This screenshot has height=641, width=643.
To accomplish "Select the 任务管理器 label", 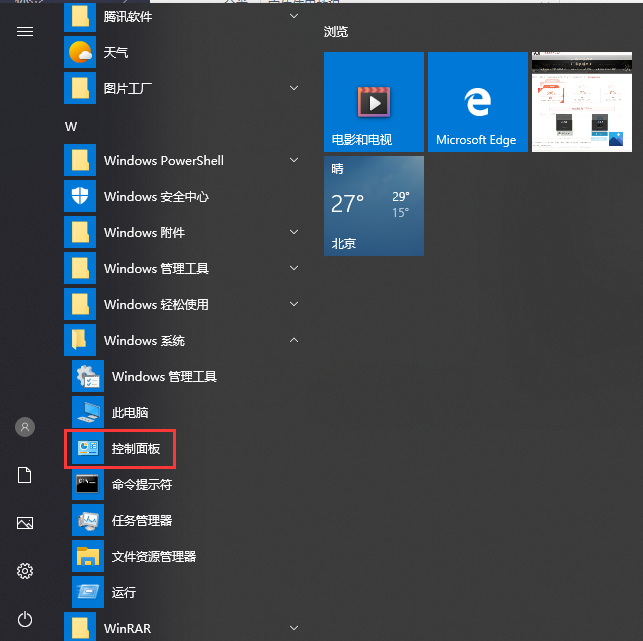I will (x=142, y=521).
